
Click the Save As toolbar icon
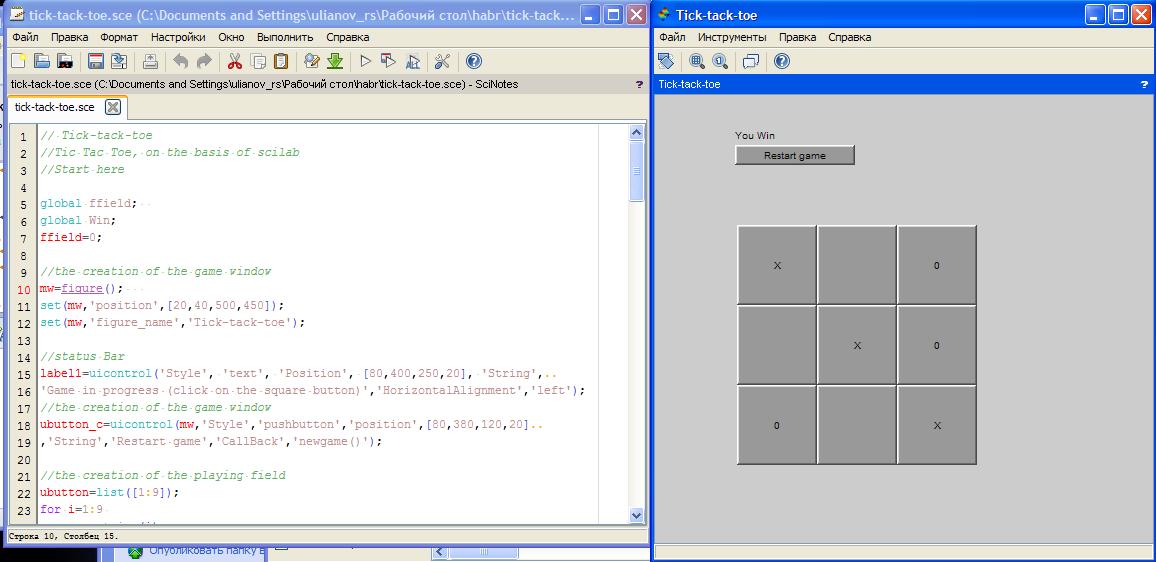click(119, 60)
